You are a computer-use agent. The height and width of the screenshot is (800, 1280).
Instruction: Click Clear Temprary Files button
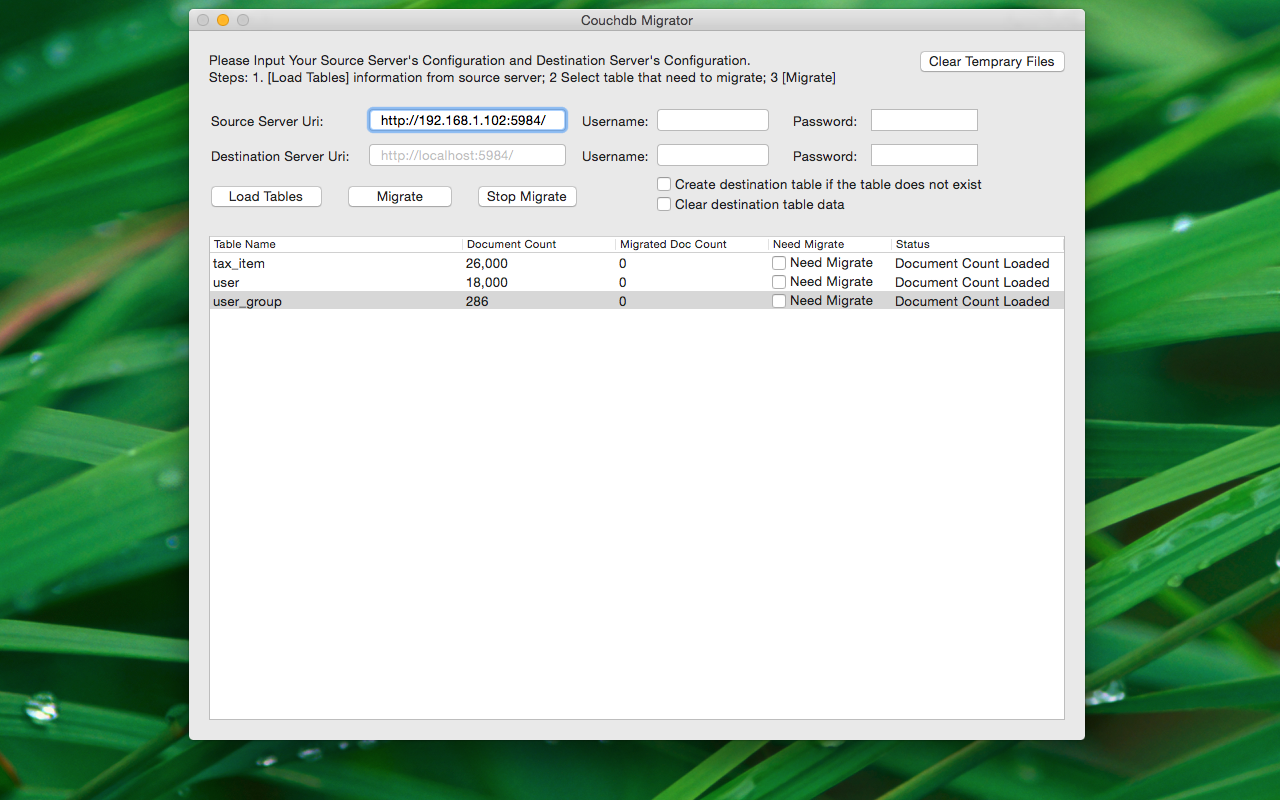(x=991, y=62)
